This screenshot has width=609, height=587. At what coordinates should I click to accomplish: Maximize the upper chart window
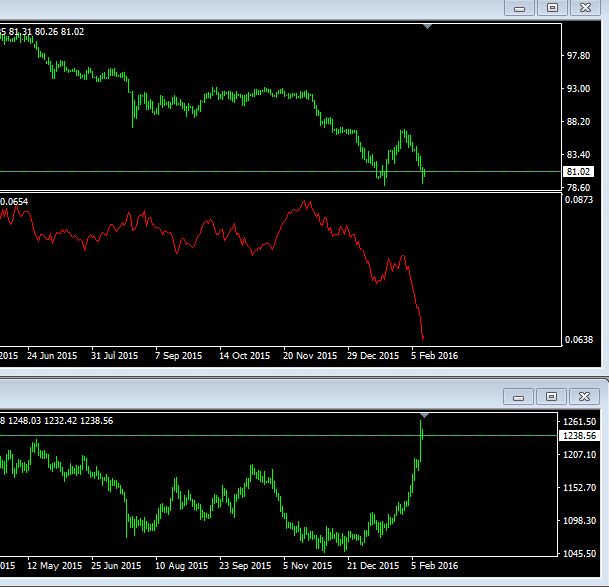tap(551, 8)
